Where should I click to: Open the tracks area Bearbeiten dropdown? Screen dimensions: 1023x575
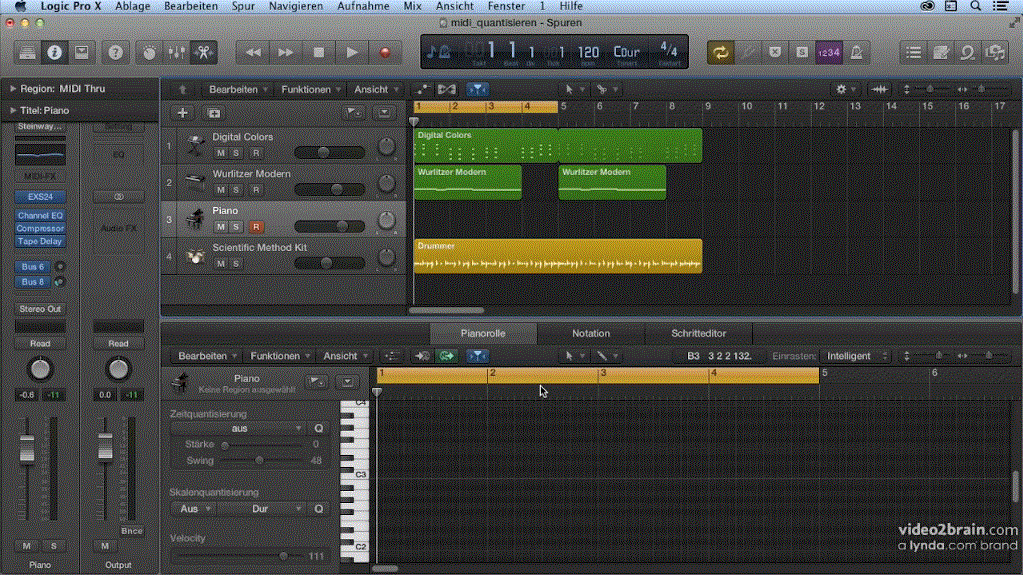(238, 89)
